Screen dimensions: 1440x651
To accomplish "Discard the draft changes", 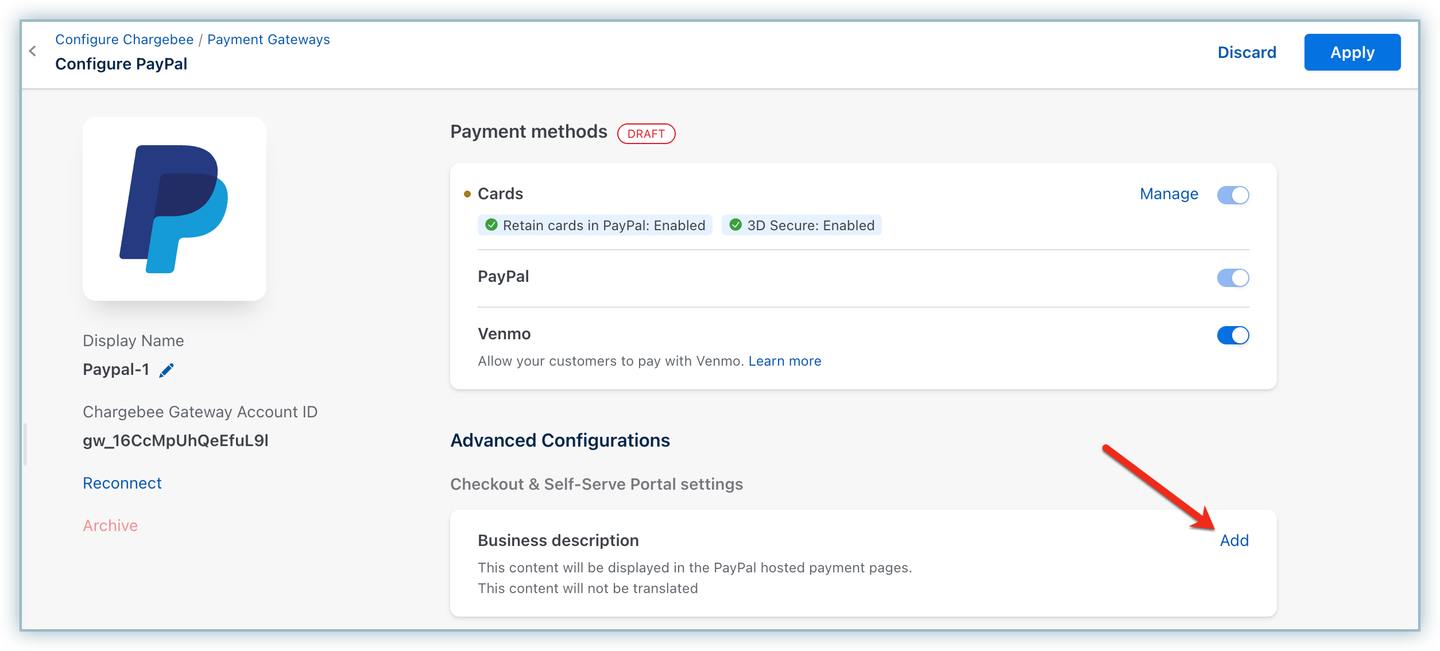I will 1246,53.
